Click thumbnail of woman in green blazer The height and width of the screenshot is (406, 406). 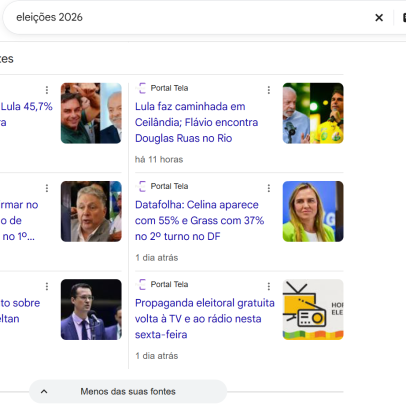(313, 211)
